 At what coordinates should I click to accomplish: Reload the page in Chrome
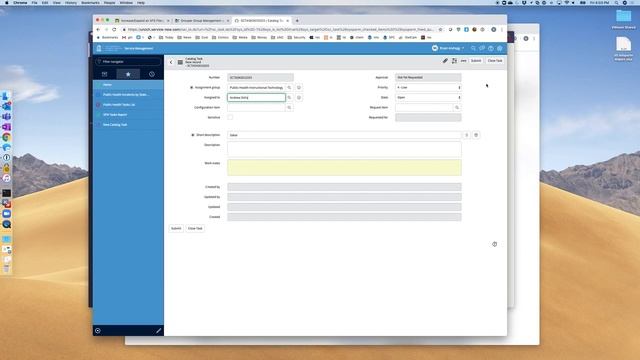click(114, 29)
